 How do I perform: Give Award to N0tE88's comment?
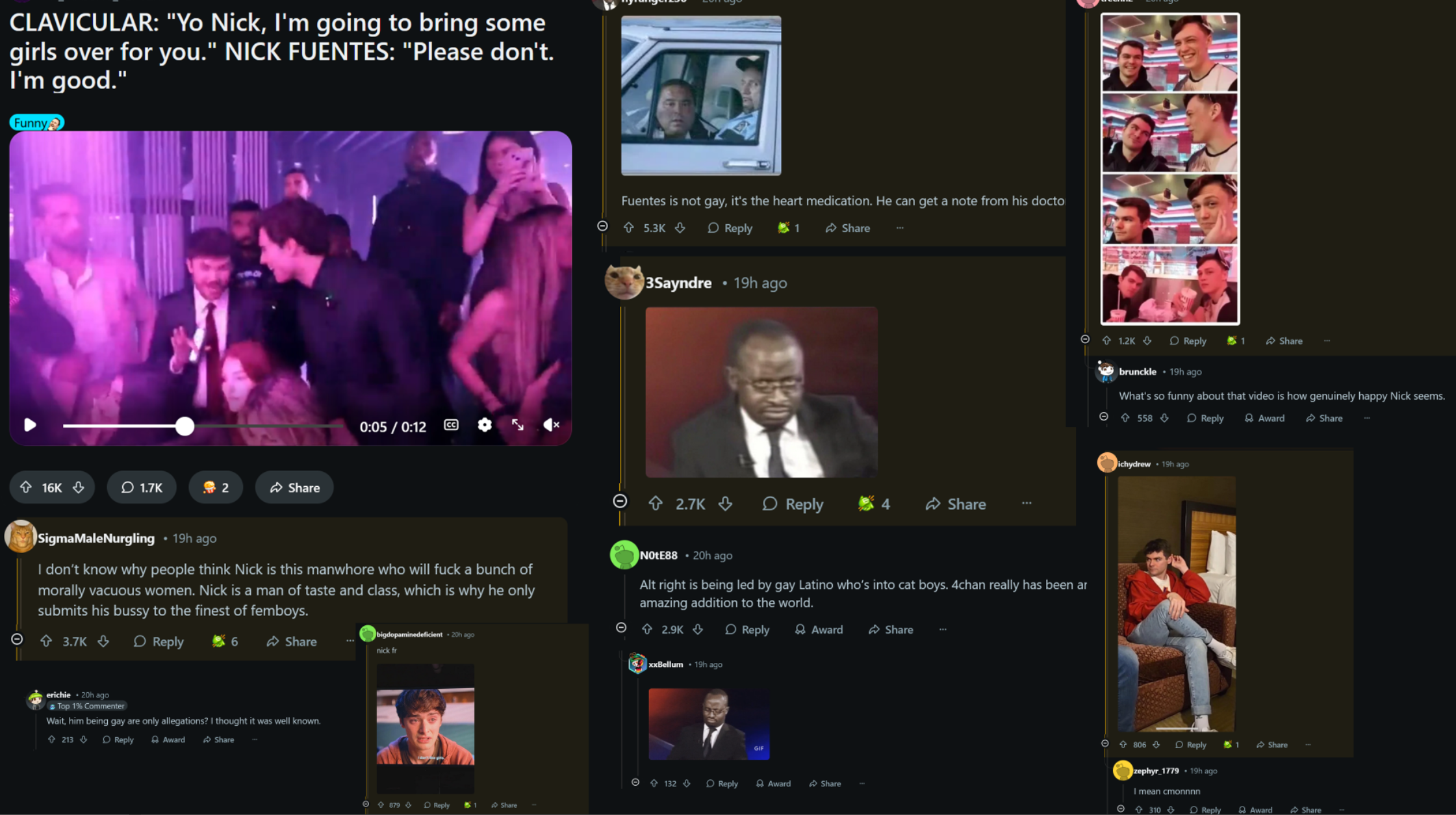pos(819,630)
